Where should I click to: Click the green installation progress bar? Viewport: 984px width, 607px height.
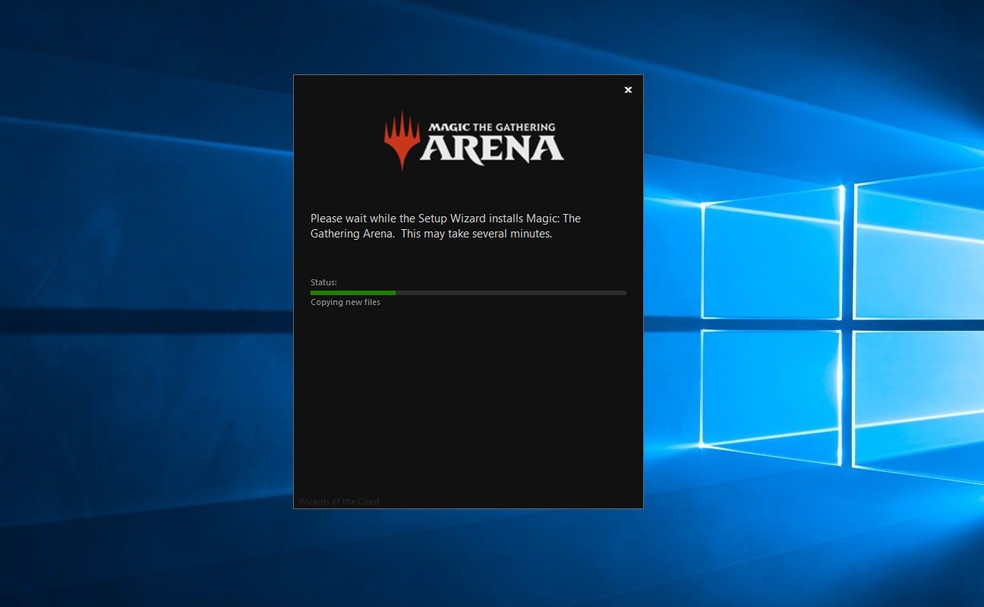pos(468,293)
